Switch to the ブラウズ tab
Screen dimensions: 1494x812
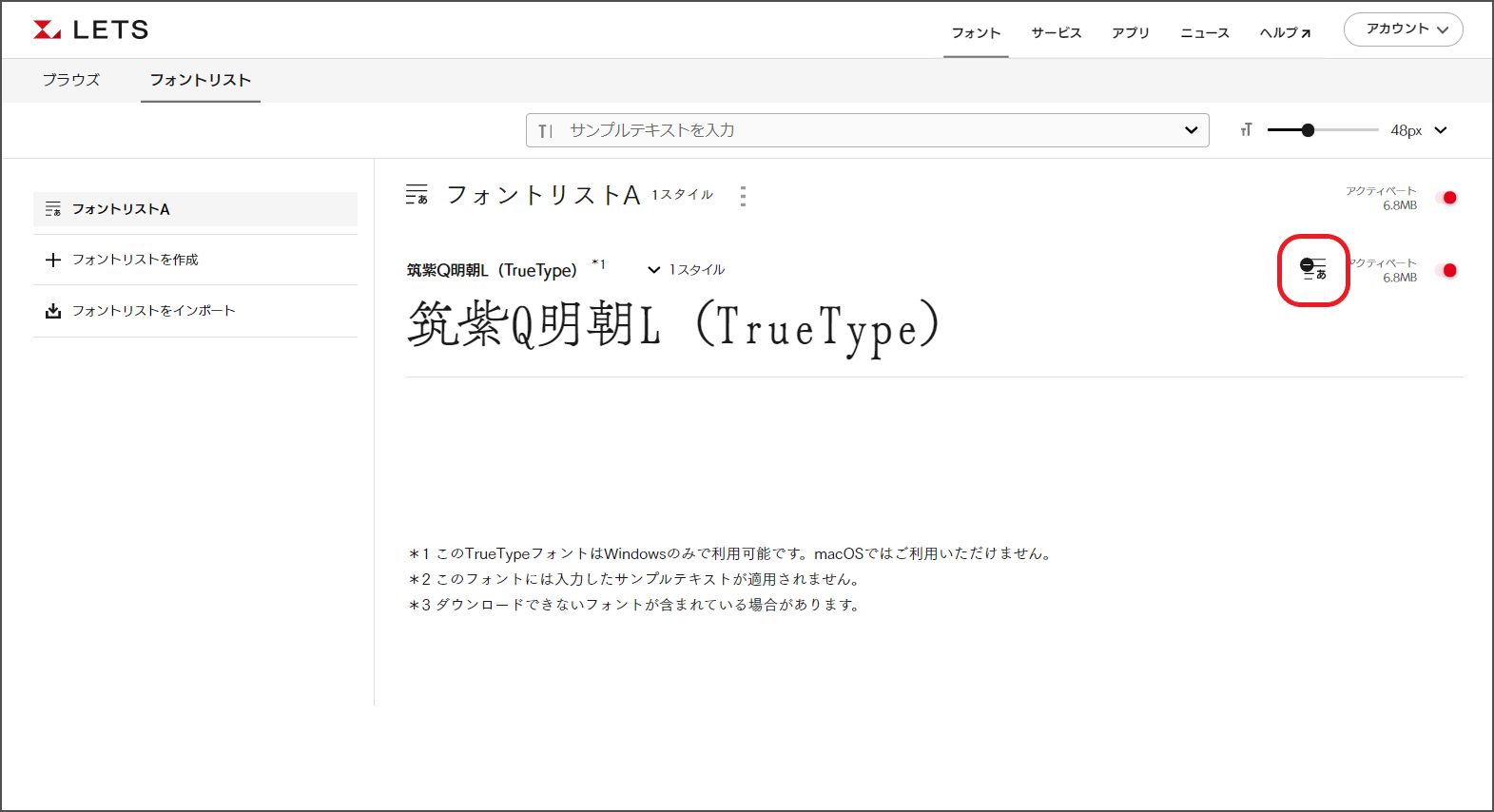click(x=71, y=80)
